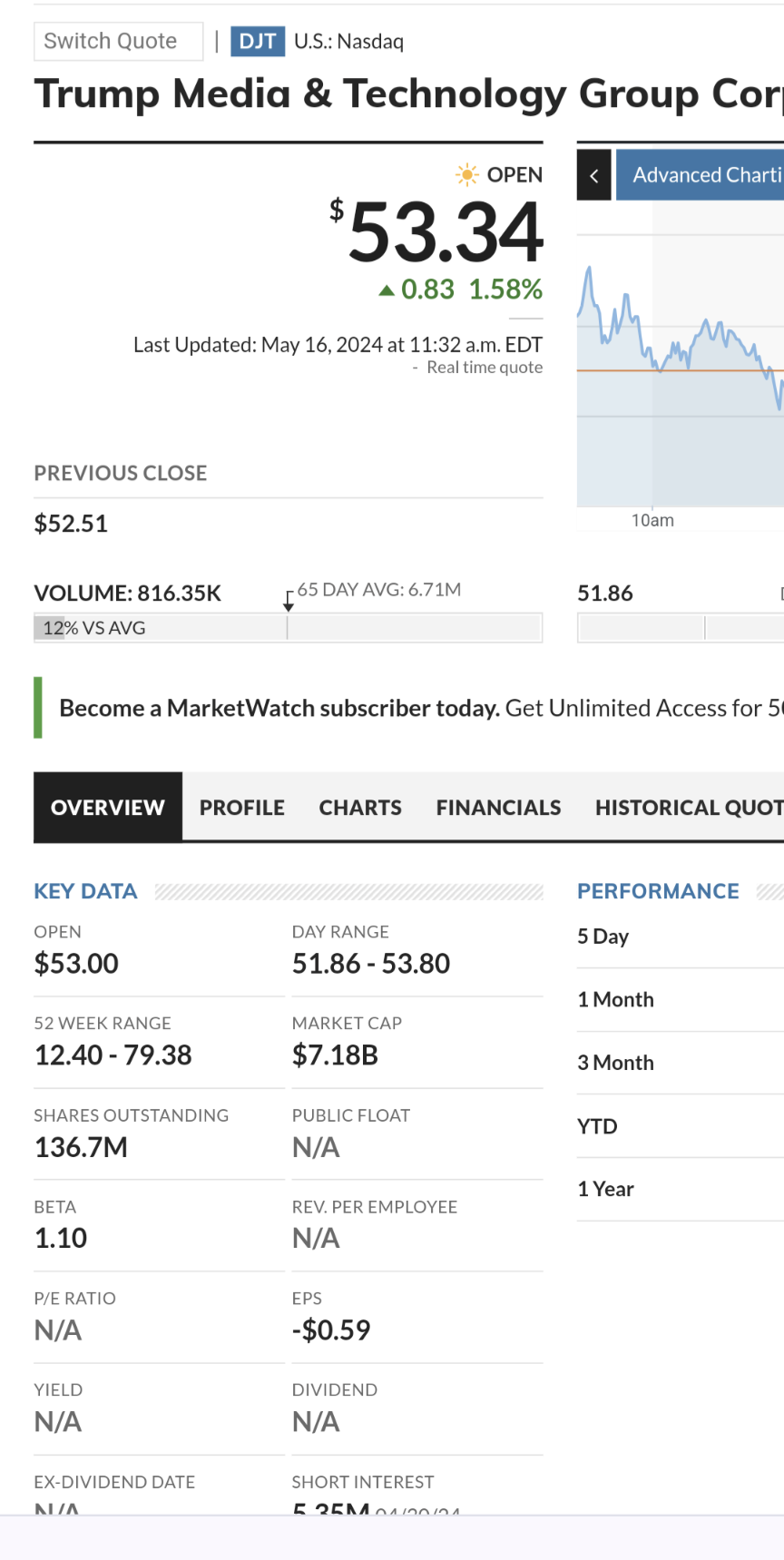This screenshot has width=784, height=1560.
Task: Click the left chevron chart collapse icon
Action: (x=593, y=175)
